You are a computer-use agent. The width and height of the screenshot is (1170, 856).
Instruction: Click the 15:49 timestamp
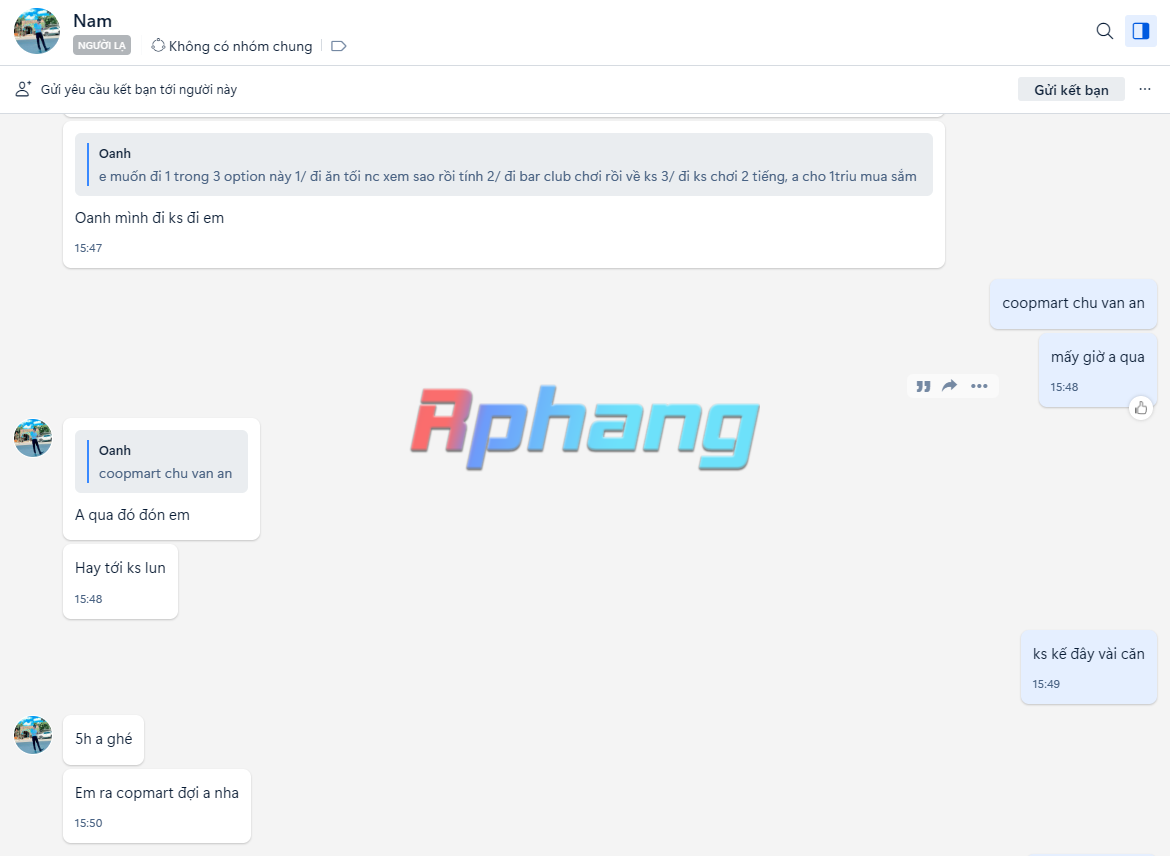1046,684
